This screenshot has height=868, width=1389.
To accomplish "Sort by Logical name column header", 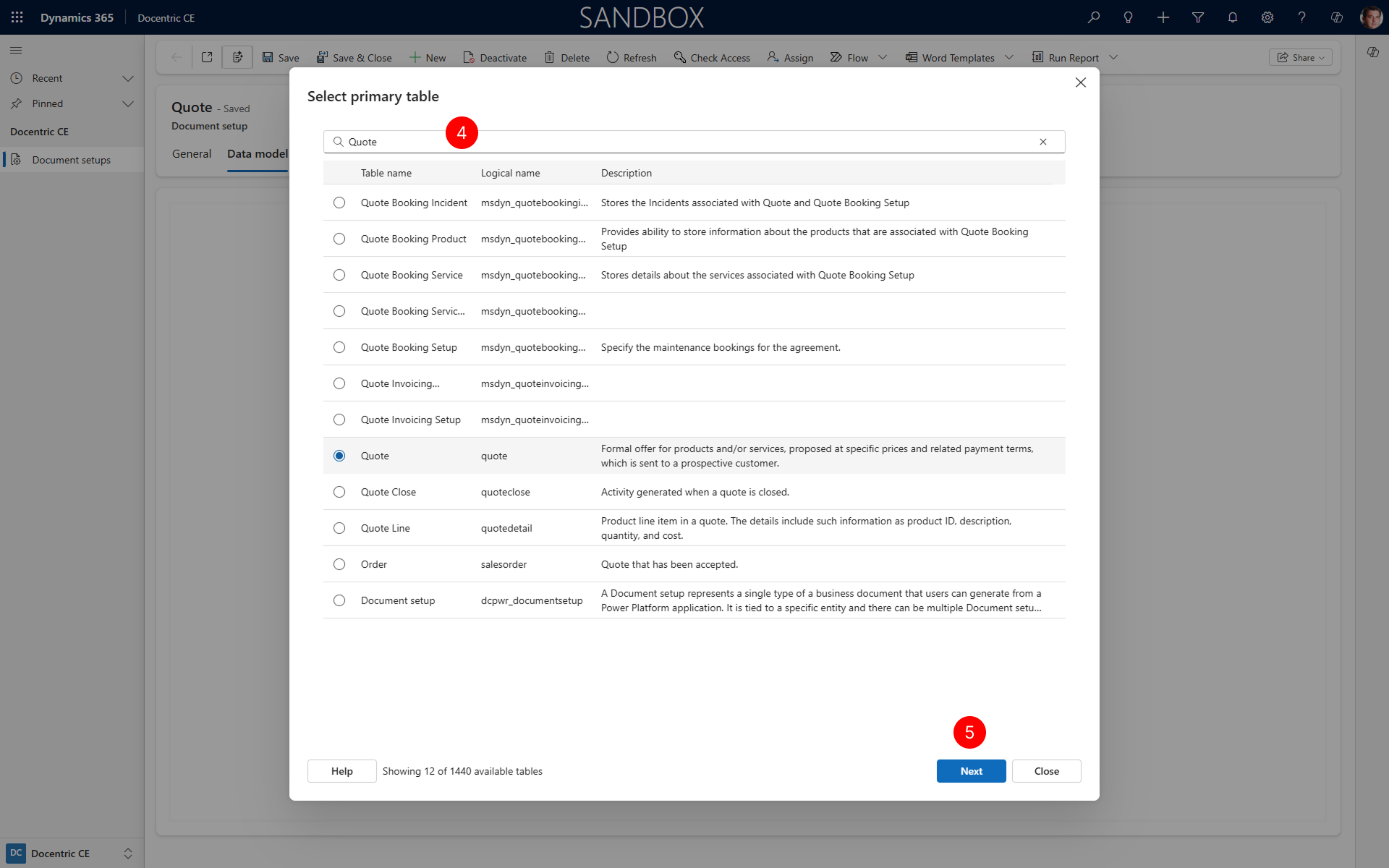I will pos(511,173).
